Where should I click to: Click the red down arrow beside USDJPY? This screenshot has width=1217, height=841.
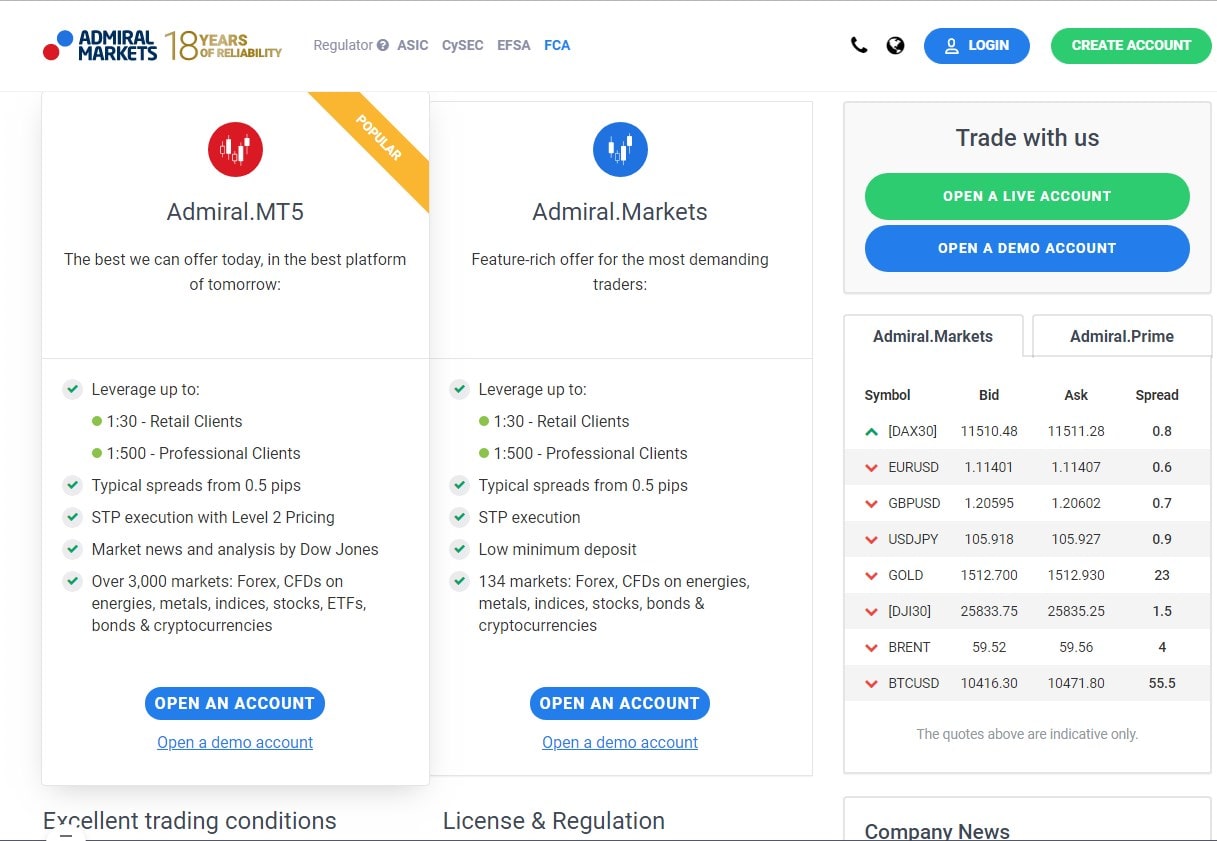click(871, 540)
